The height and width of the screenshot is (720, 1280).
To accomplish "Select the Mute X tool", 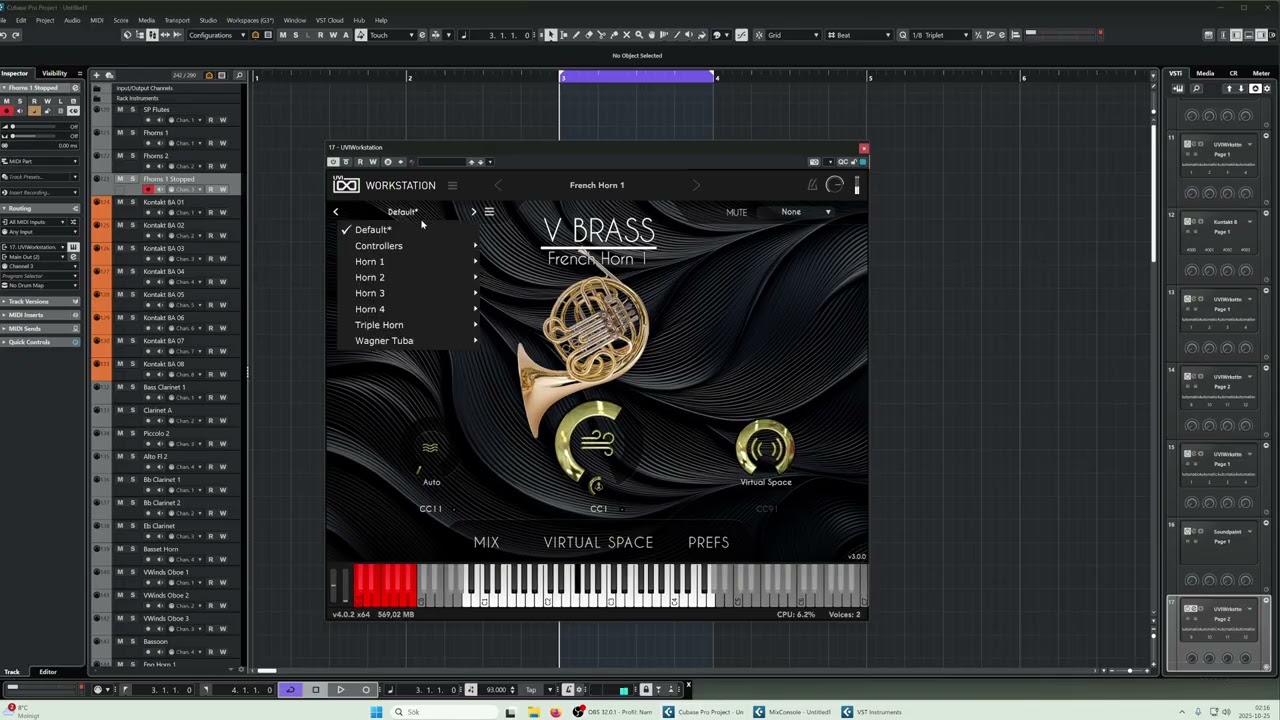I will coord(628,35).
